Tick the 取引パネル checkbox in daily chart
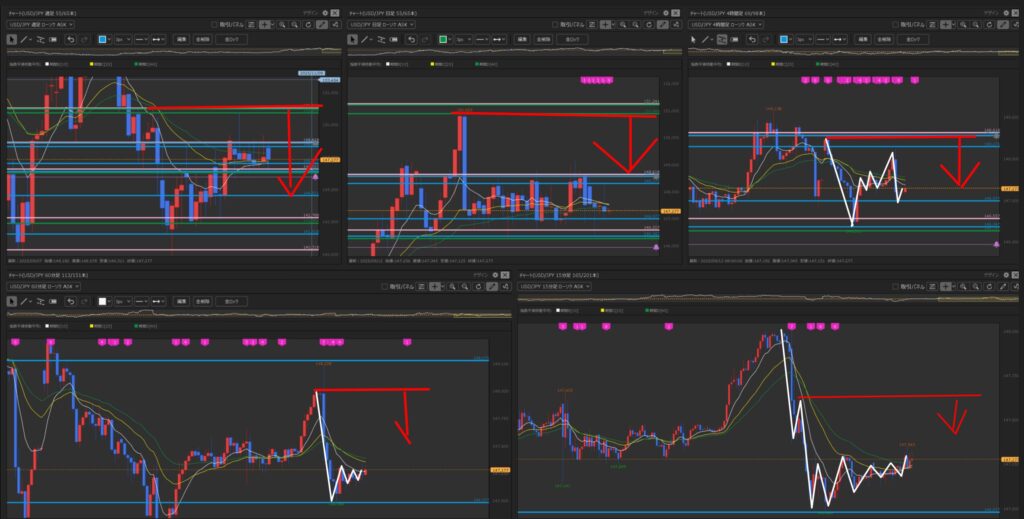 557,24
